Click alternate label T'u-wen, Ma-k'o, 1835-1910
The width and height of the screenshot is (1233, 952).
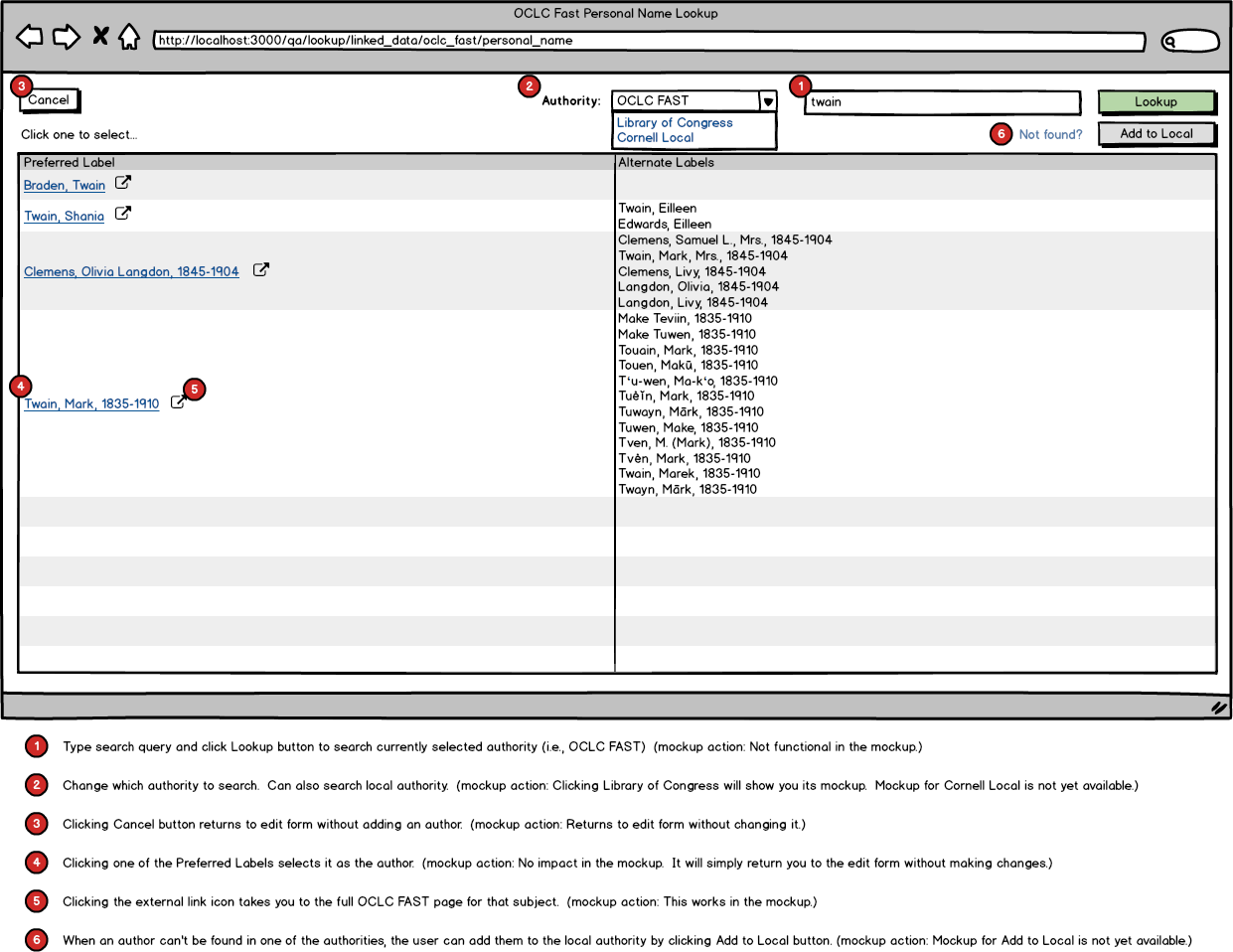coord(697,382)
